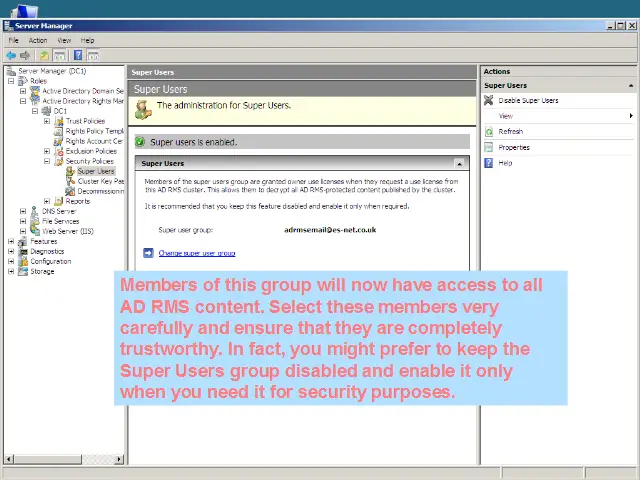
Task: Click Help in the Actions pane
Action: pos(505,163)
